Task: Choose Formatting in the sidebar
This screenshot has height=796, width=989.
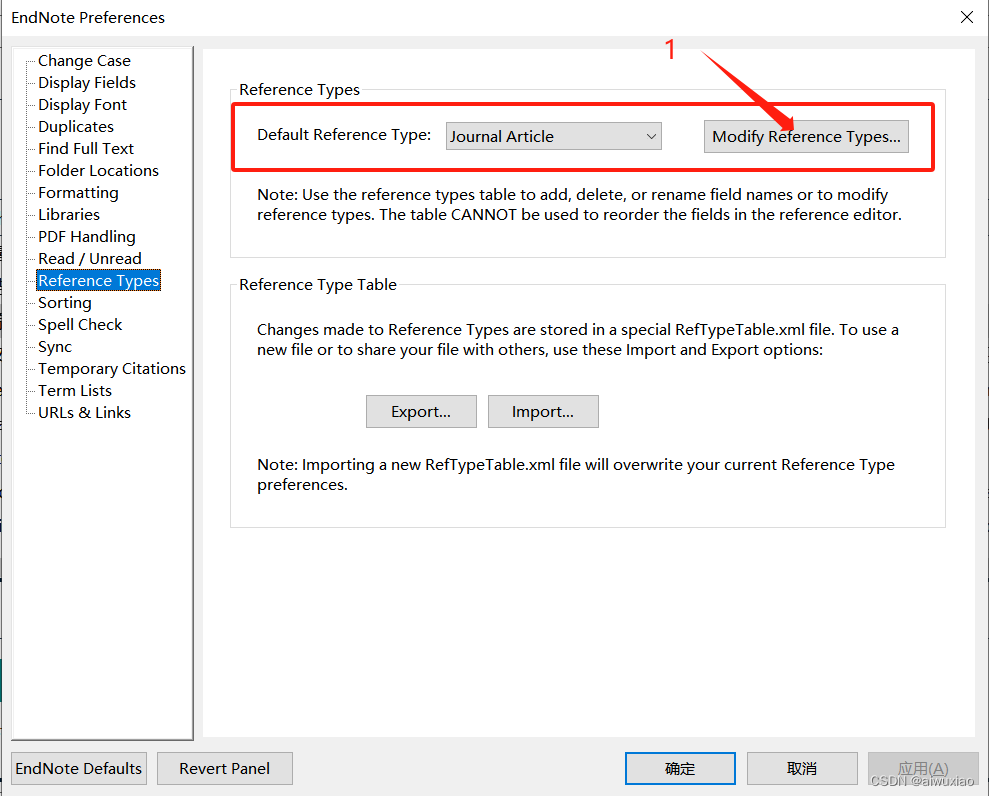Action: pyautogui.click(x=78, y=192)
